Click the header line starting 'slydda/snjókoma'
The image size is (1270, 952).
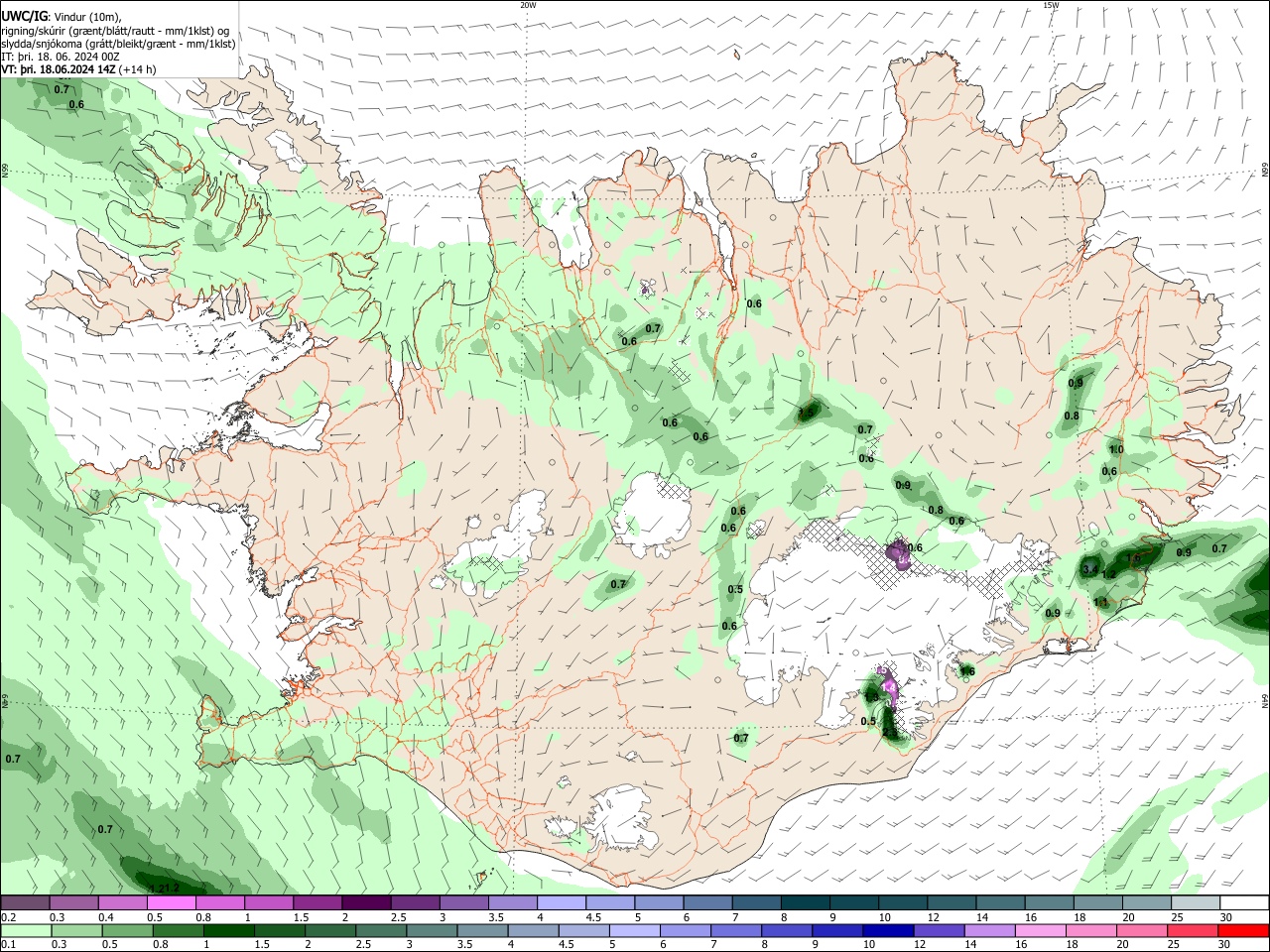(x=118, y=44)
